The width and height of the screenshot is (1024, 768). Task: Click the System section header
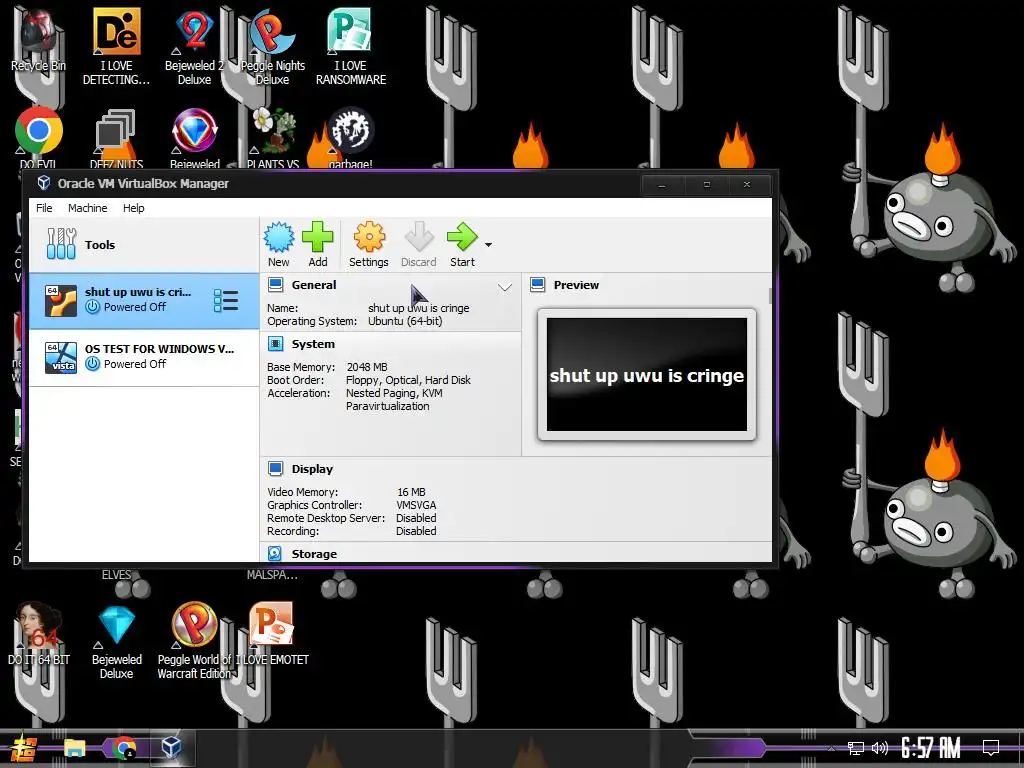point(313,344)
